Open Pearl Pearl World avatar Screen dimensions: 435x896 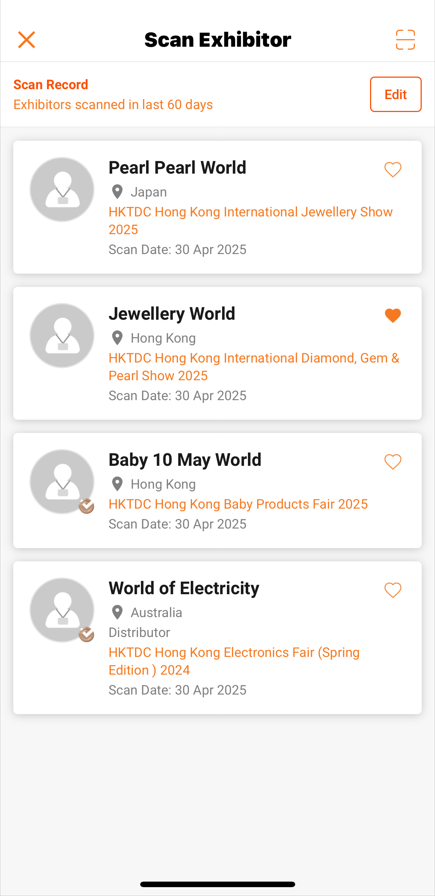[x=62, y=189]
